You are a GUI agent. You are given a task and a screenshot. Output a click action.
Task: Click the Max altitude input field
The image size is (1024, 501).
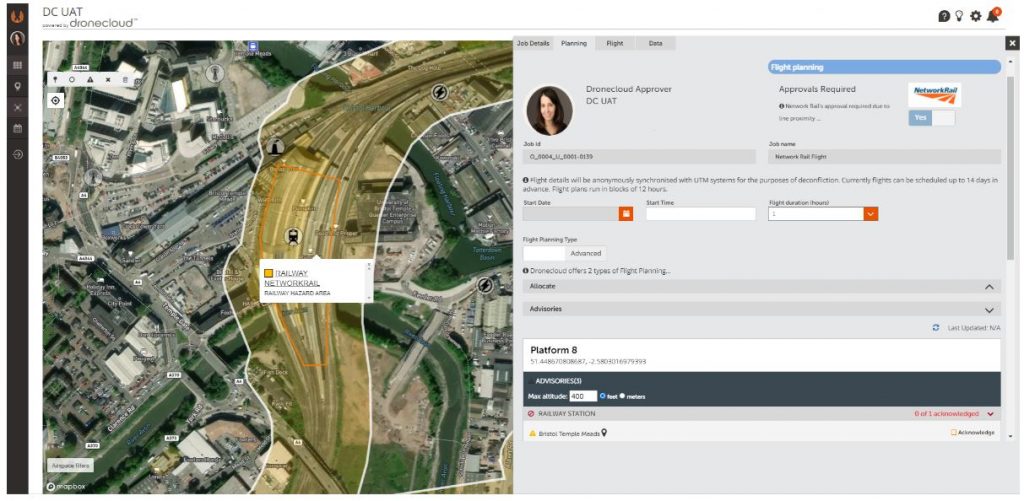(x=583, y=396)
